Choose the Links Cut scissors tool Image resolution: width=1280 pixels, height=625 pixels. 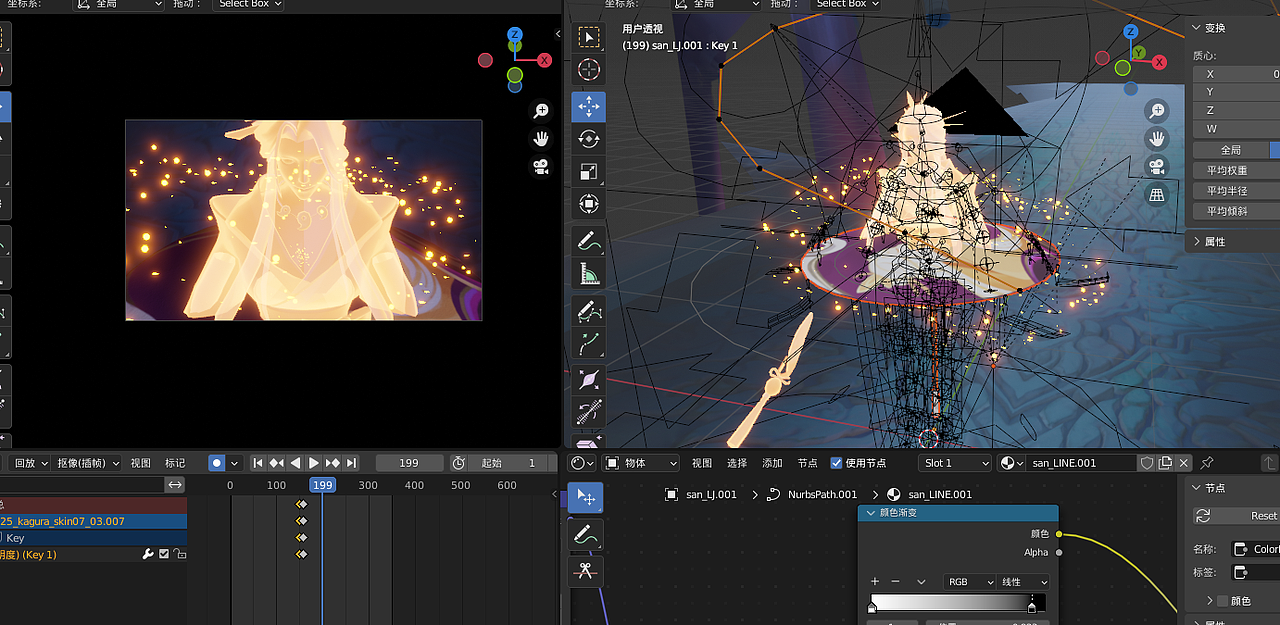(x=586, y=571)
